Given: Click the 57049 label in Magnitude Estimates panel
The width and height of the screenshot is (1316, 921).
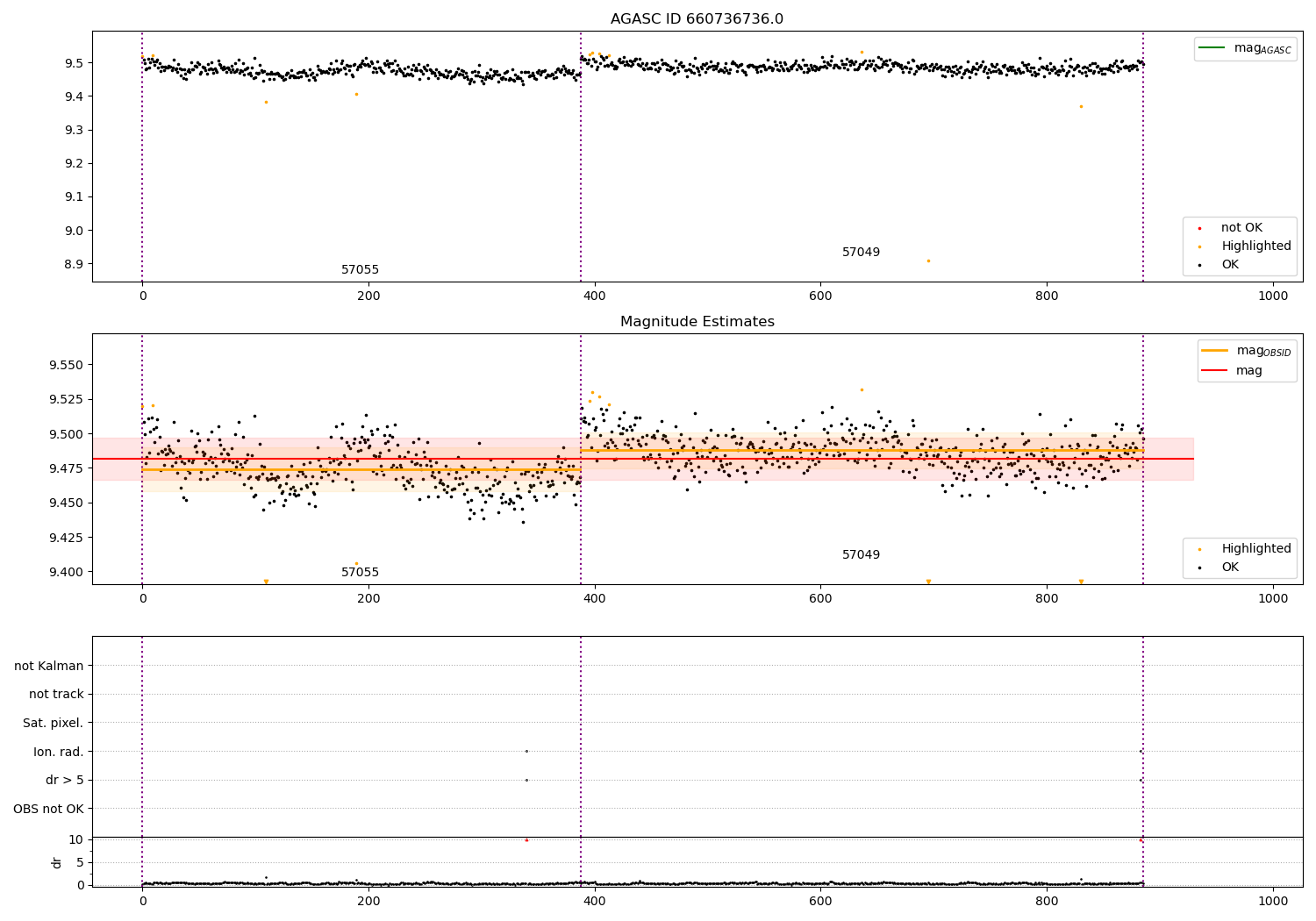Looking at the screenshot, I should tap(861, 555).
